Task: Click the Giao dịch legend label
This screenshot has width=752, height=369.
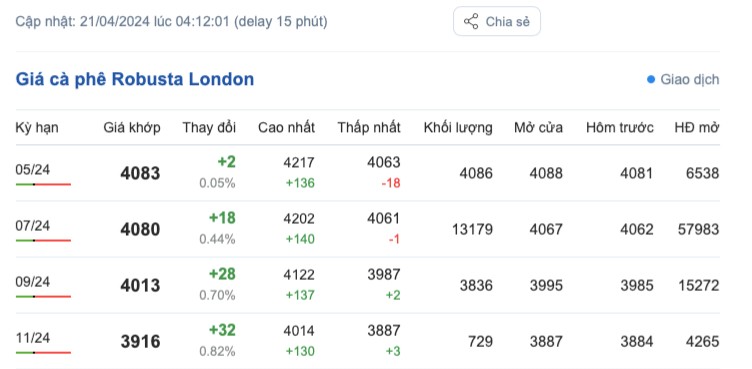Action: 690,80
